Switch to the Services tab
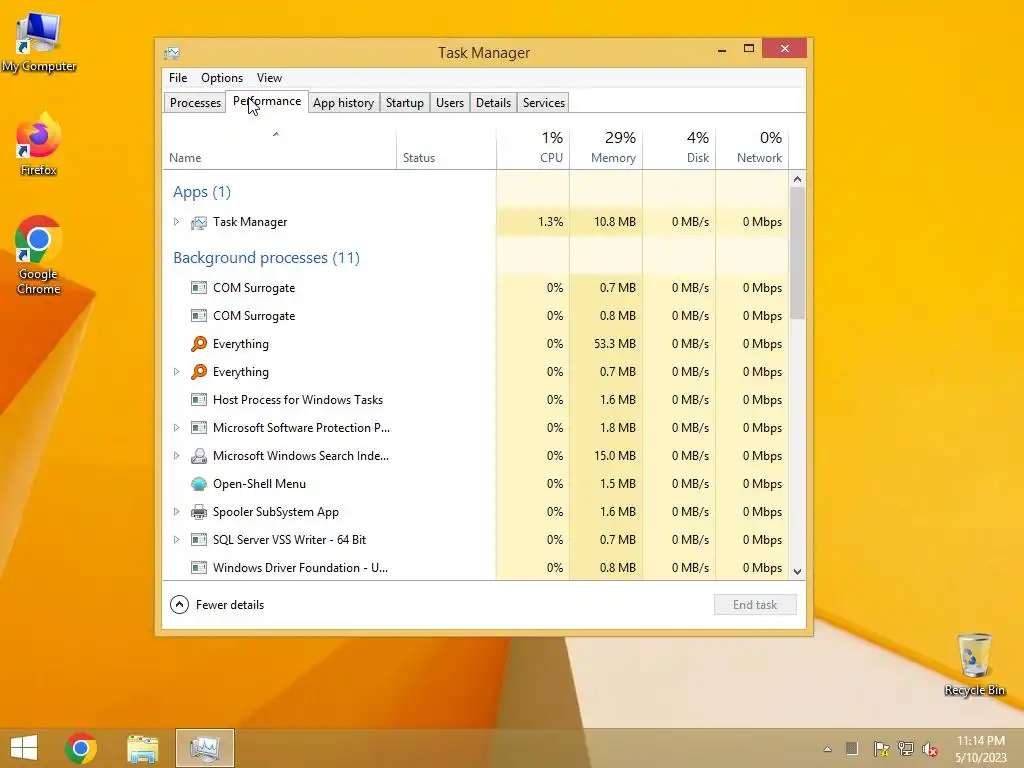The height and width of the screenshot is (768, 1024). 543,103
